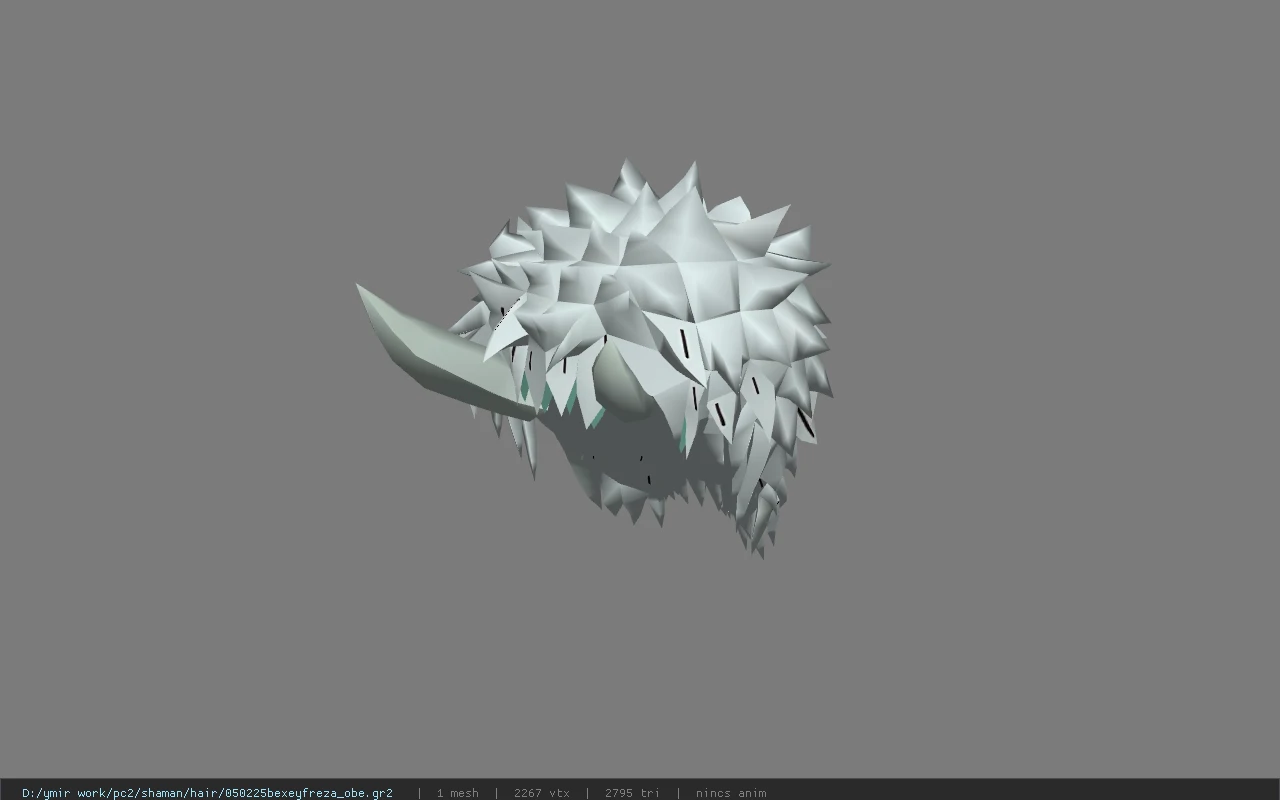
Task: Click the file path 050225bexeyfreza_obe.gr2 in status bar
Action: pos(207,793)
